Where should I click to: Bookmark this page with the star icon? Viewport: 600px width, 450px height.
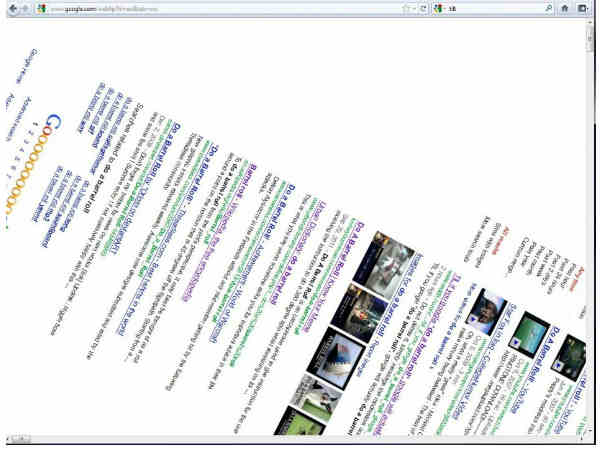point(406,8)
